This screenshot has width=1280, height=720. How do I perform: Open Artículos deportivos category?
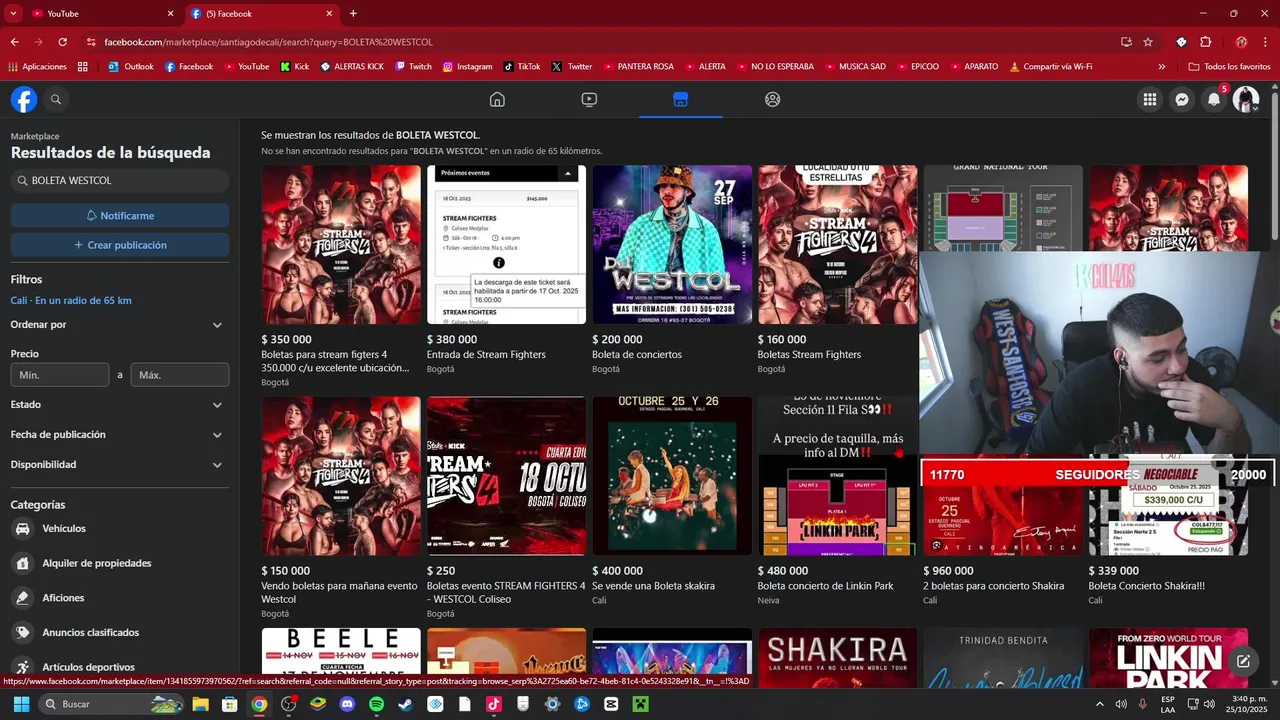(x=88, y=667)
